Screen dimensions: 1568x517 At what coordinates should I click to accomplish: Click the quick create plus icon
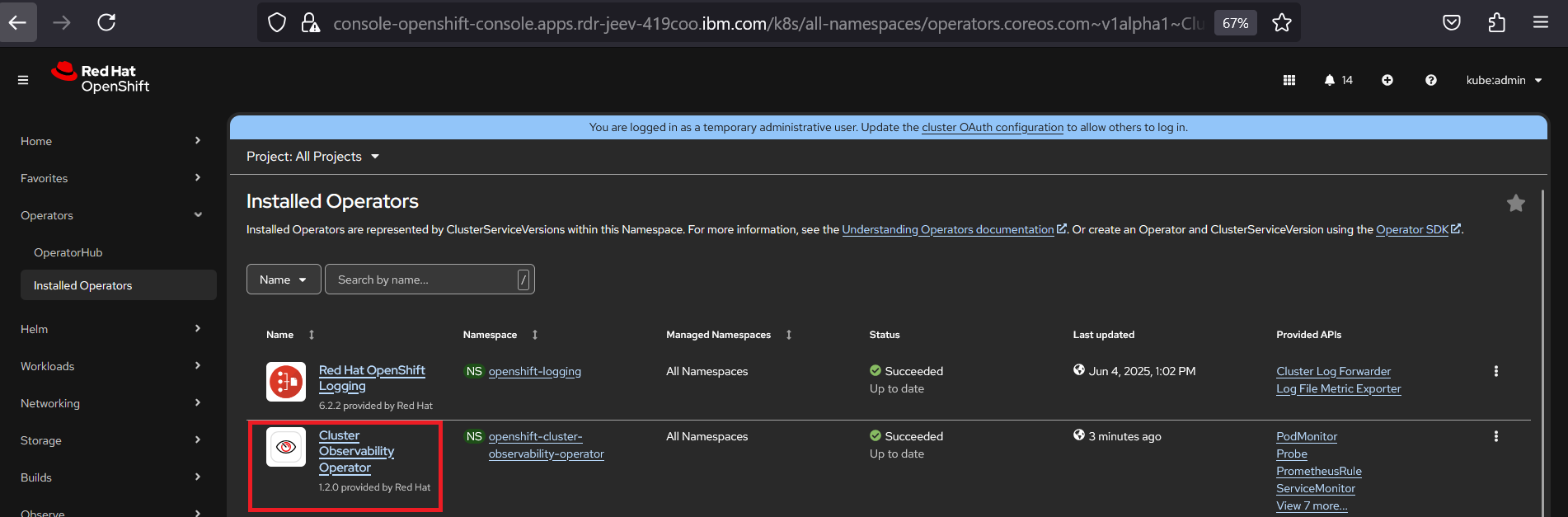tap(1387, 80)
